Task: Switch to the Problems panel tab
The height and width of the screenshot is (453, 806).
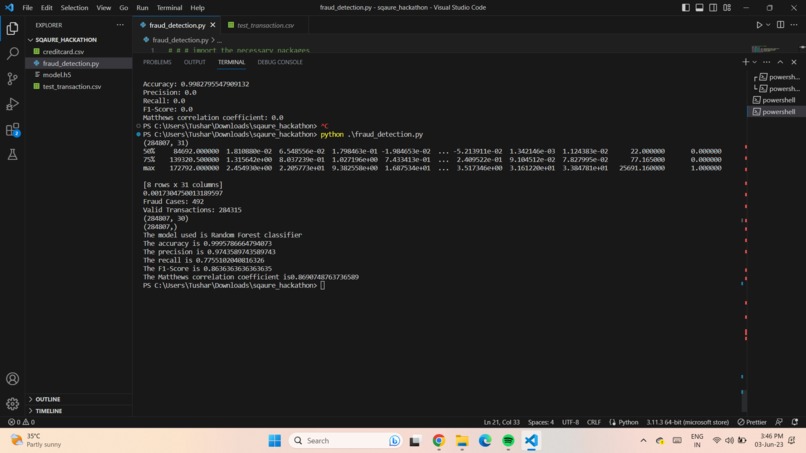Action: tap(157, 62)
